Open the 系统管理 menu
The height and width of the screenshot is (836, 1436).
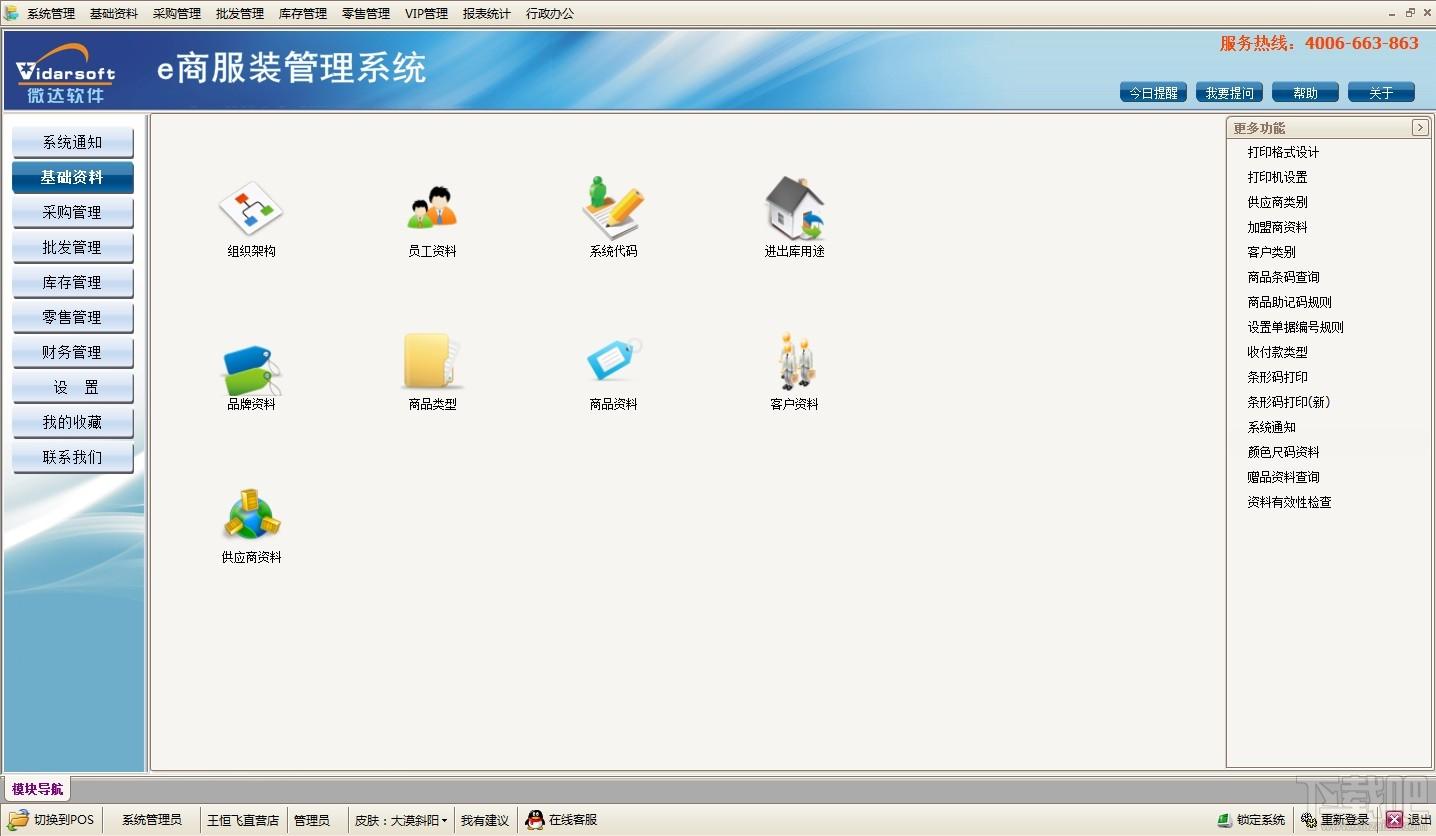(51, 14)
